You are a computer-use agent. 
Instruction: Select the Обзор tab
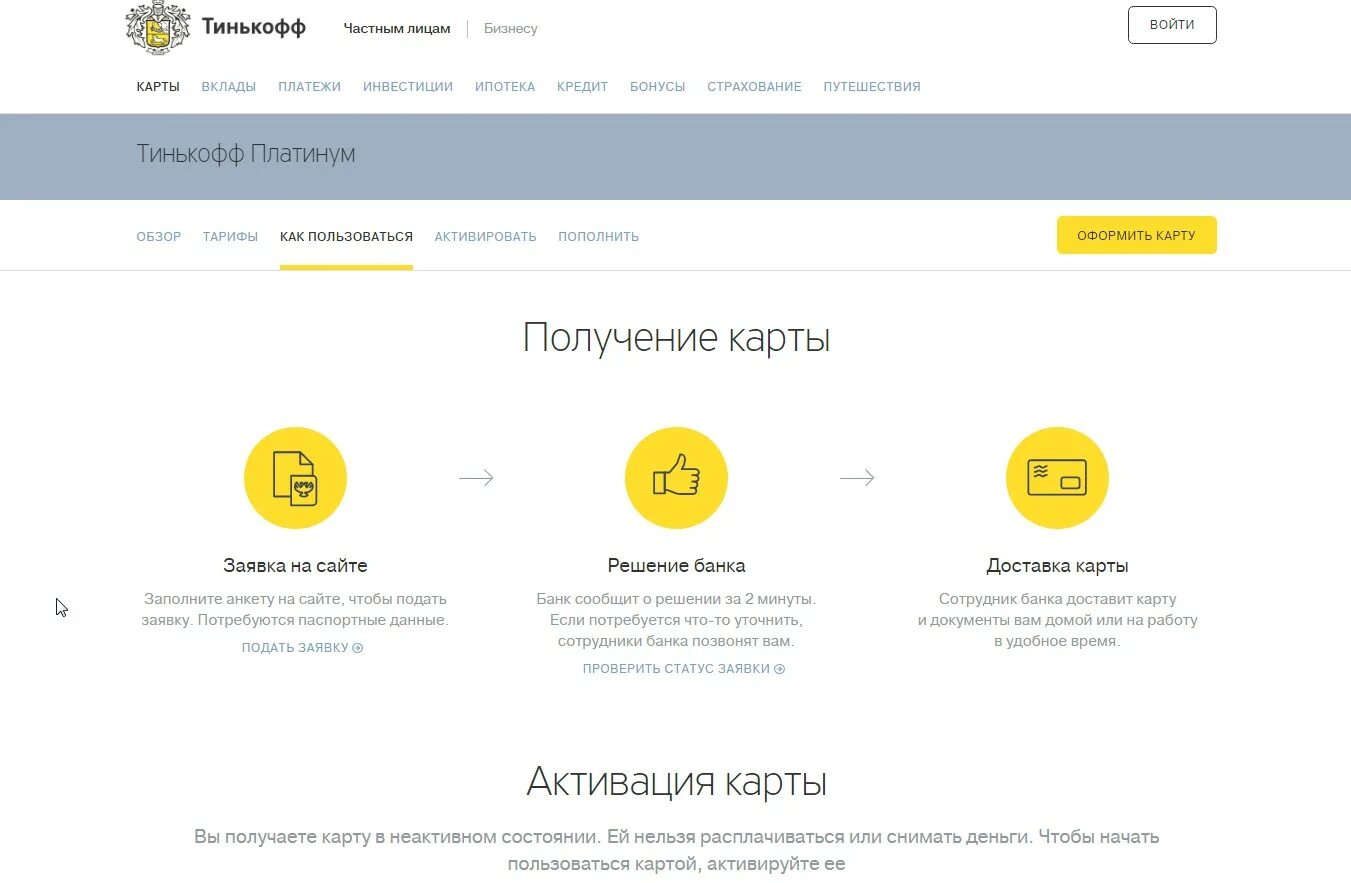[x=159, y=237]
